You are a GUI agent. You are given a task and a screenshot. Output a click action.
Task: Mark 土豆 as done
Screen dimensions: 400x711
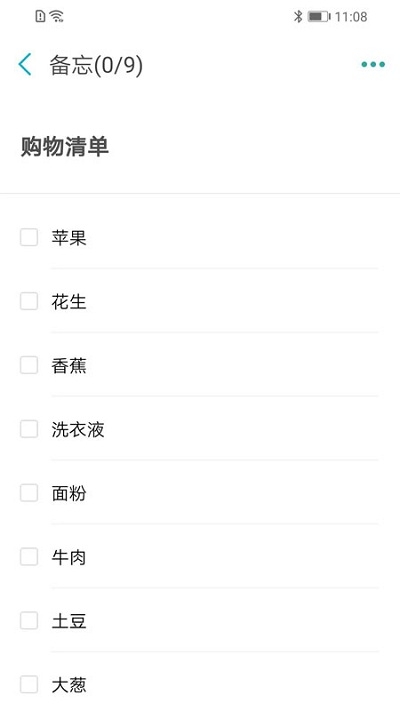pos(29,621)
